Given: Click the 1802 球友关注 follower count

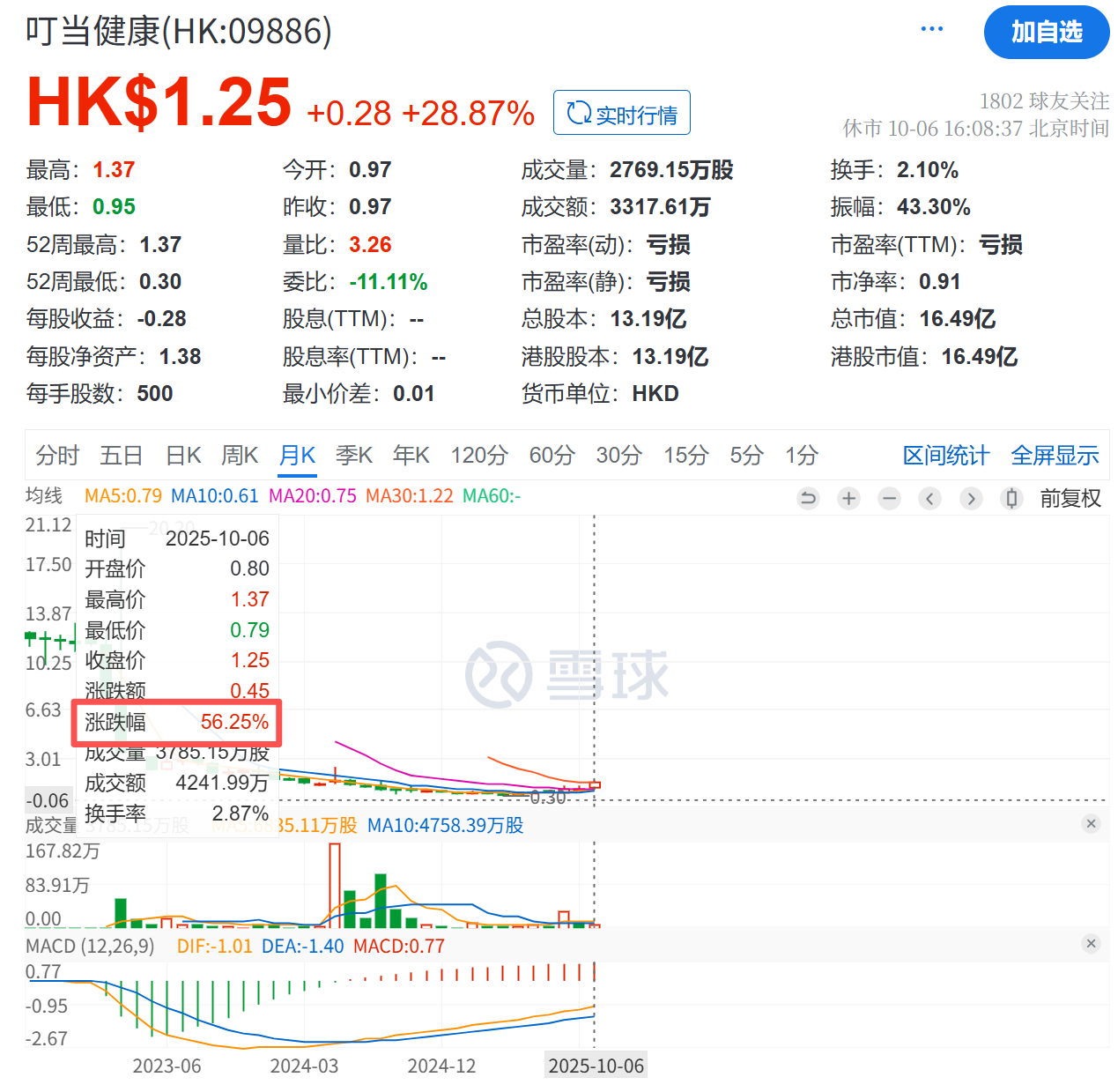Looking at the screenshot, I should pos(1044,100).
